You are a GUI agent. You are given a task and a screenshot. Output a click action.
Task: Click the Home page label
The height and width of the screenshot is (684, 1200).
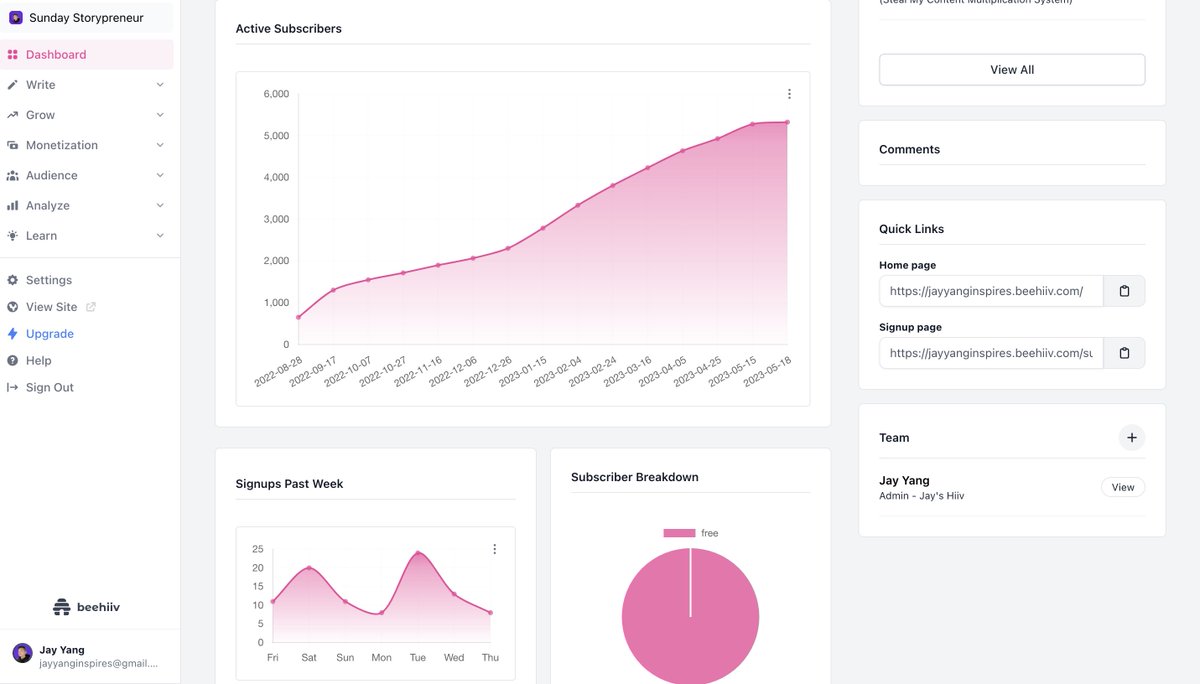tap(907, 265)
